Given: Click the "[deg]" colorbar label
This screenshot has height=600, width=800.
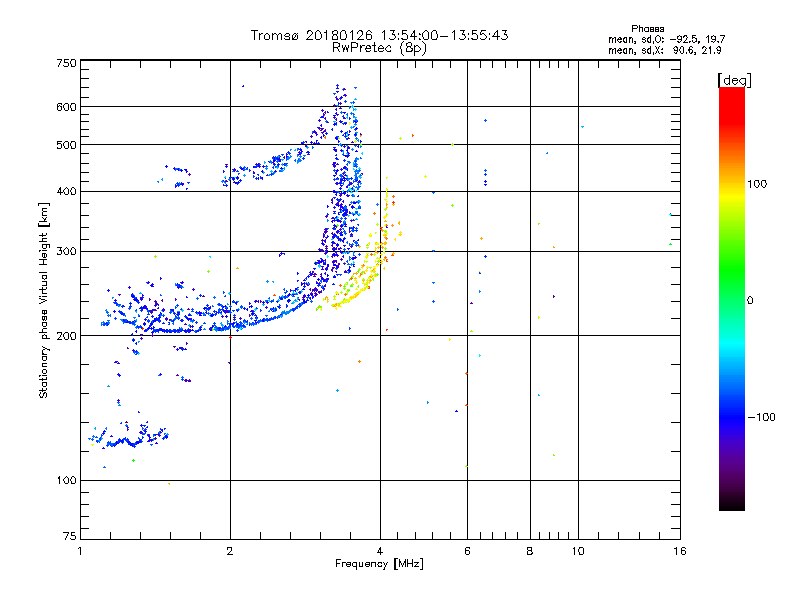Looking at the screenshot, I should 734,81.
